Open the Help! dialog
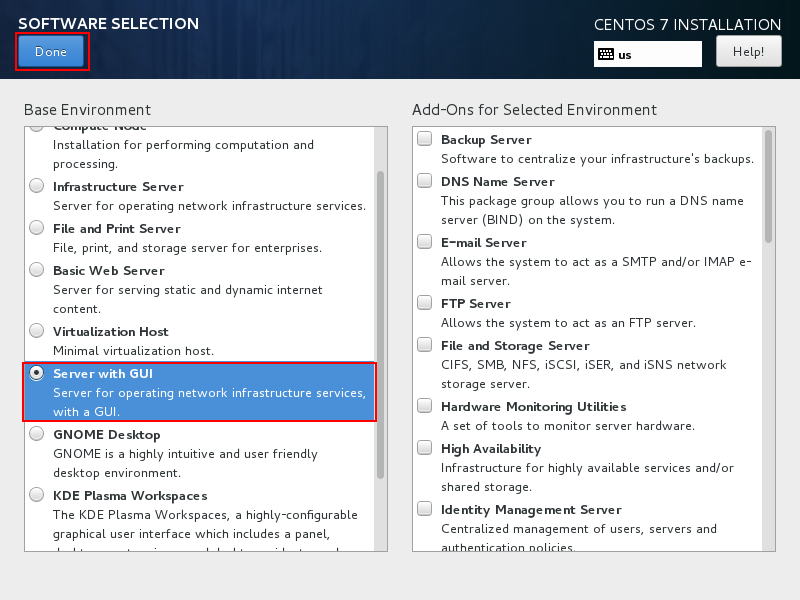Image resolution: width=800 pixels, height=600 pixels. click(748, 51)
